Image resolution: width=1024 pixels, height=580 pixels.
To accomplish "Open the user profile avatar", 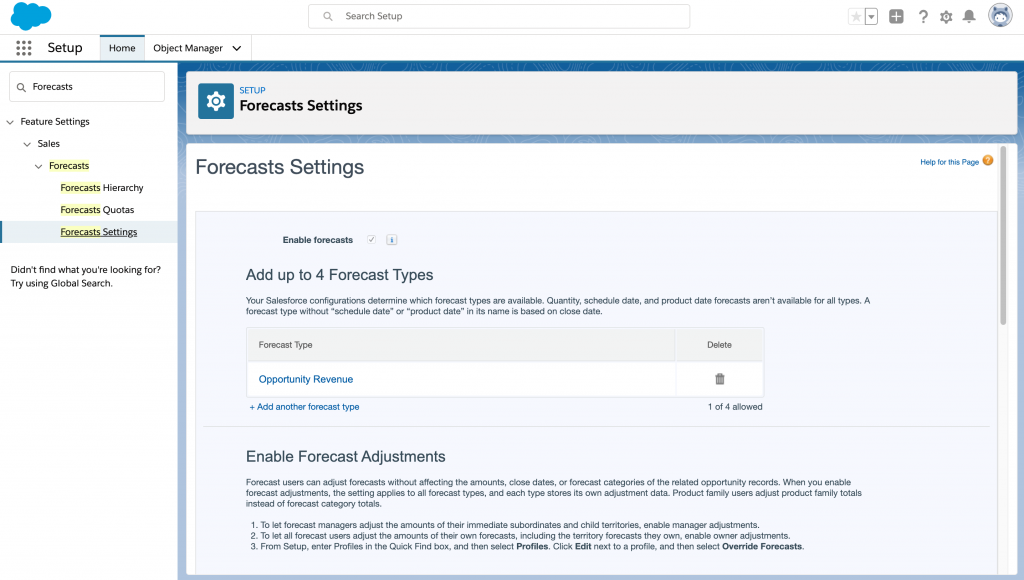I will coord(999,16).
